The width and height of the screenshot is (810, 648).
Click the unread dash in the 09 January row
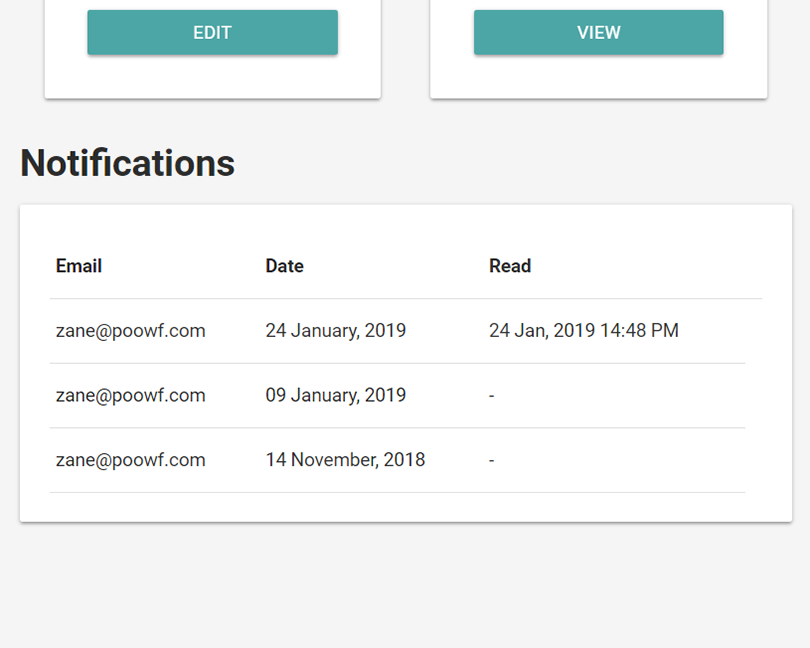click(x=492, y=396)
